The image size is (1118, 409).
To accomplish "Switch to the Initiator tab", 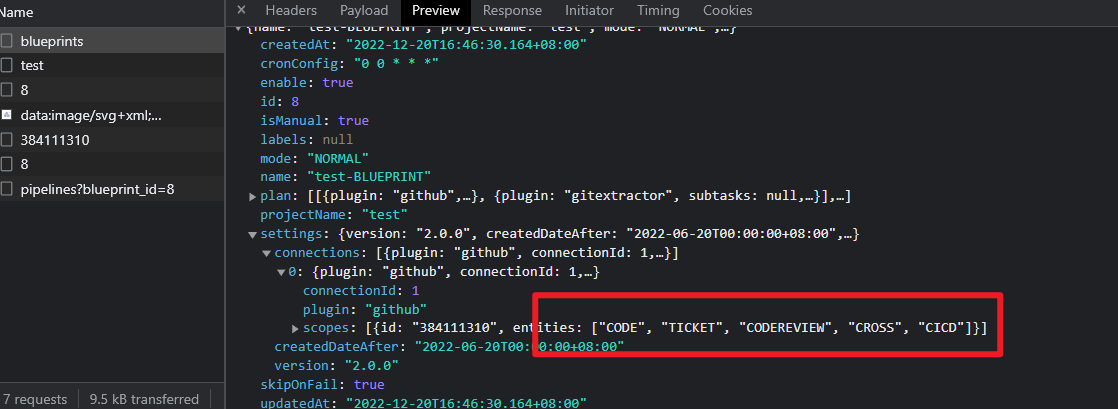I will (589, 10).
